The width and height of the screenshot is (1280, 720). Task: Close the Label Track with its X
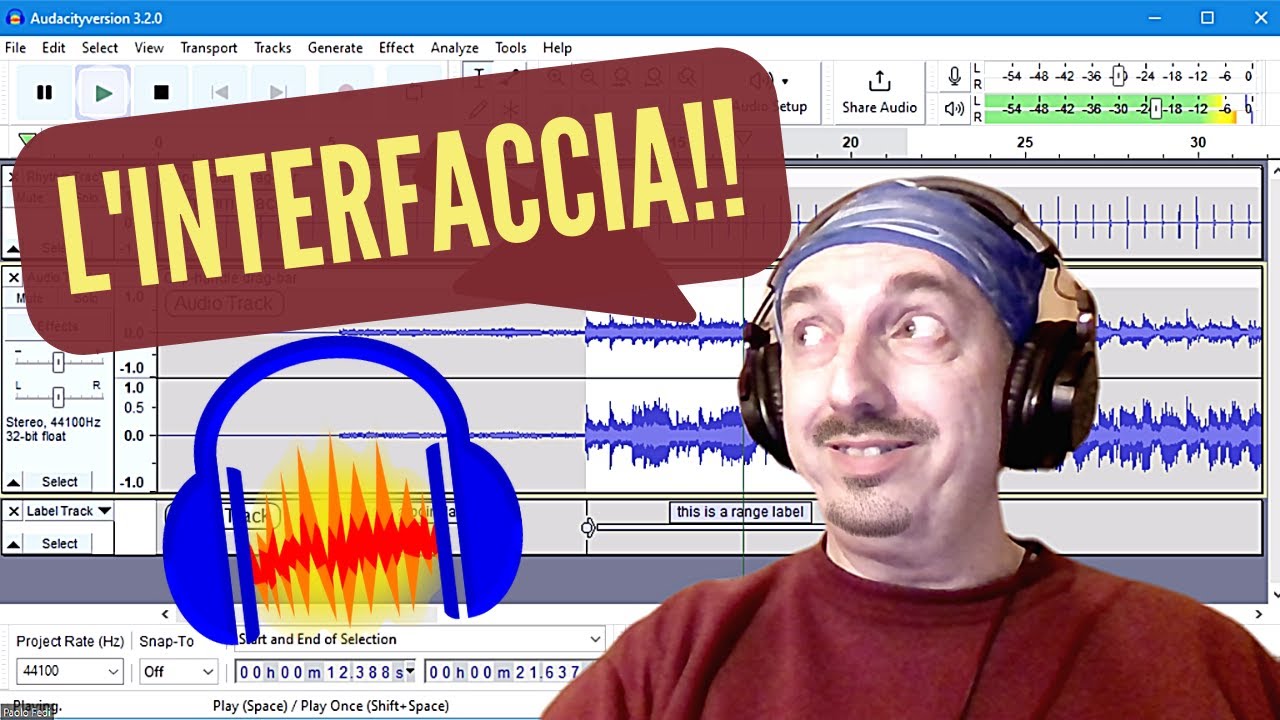(14, 511)
